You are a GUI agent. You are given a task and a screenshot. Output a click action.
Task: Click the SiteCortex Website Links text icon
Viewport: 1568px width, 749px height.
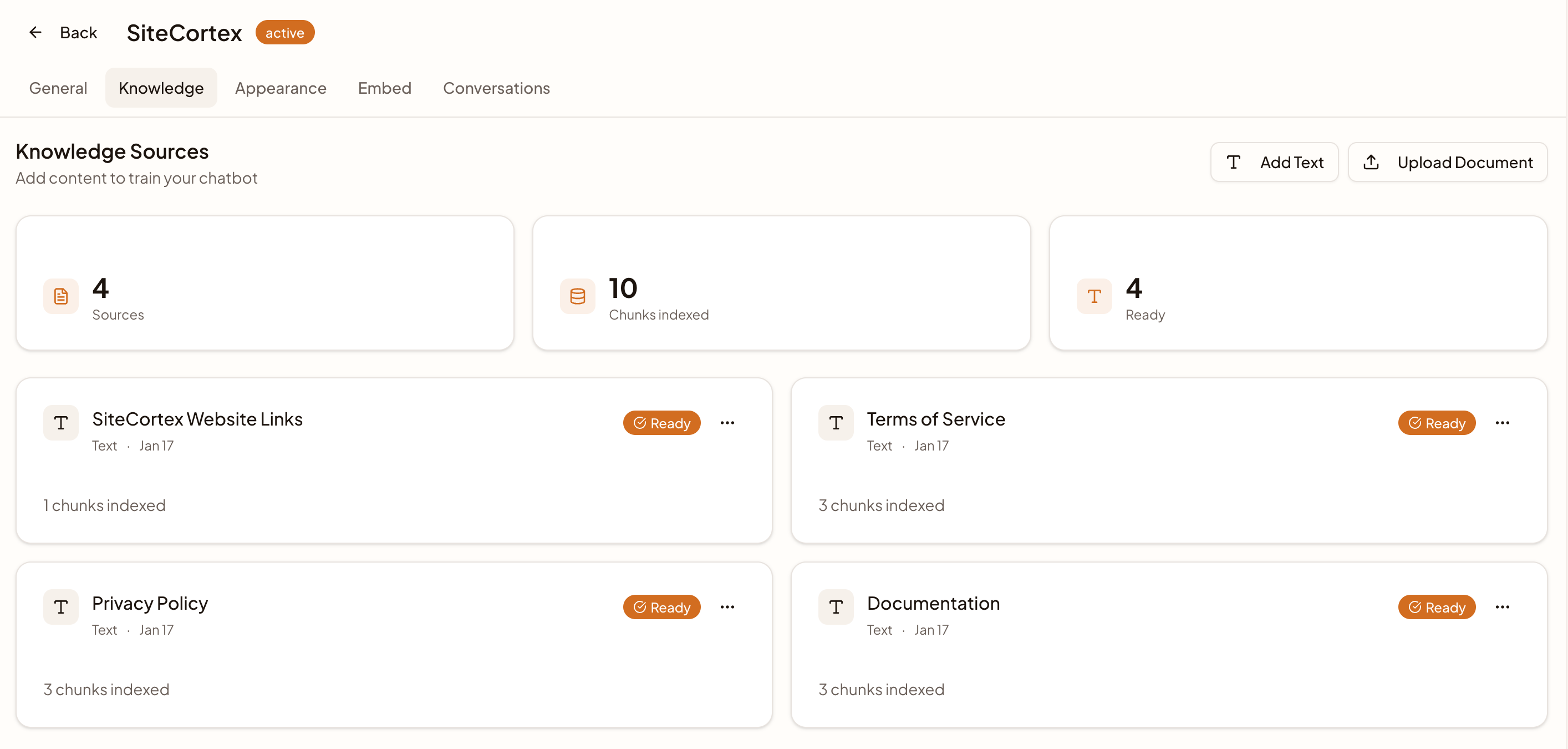(x=61, y=423)
